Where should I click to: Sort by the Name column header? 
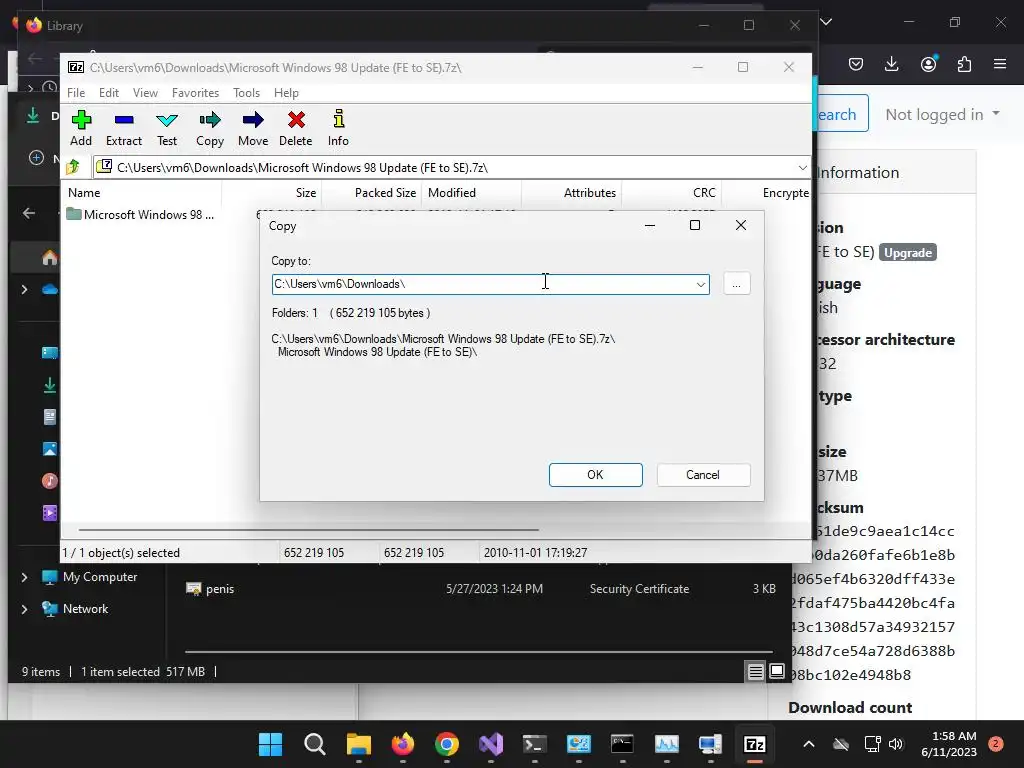tap(142, 193)
